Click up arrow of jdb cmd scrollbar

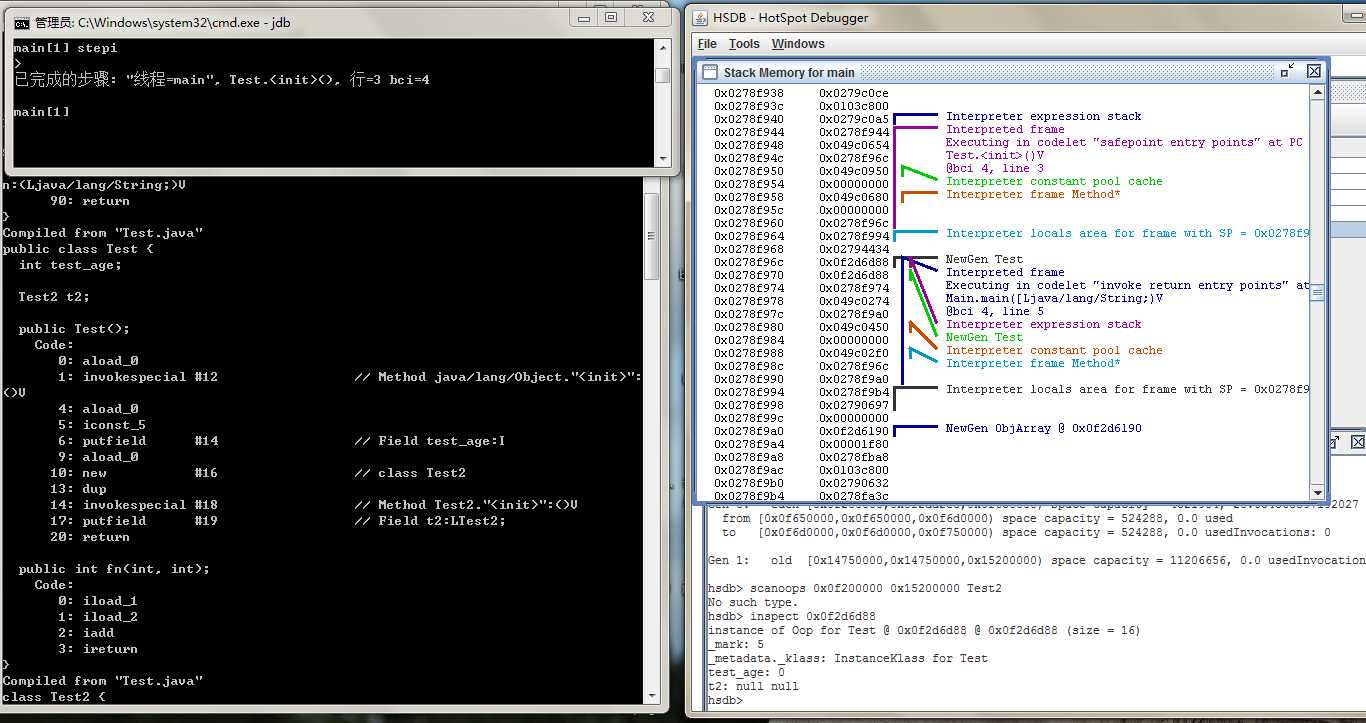pos(662,48)
